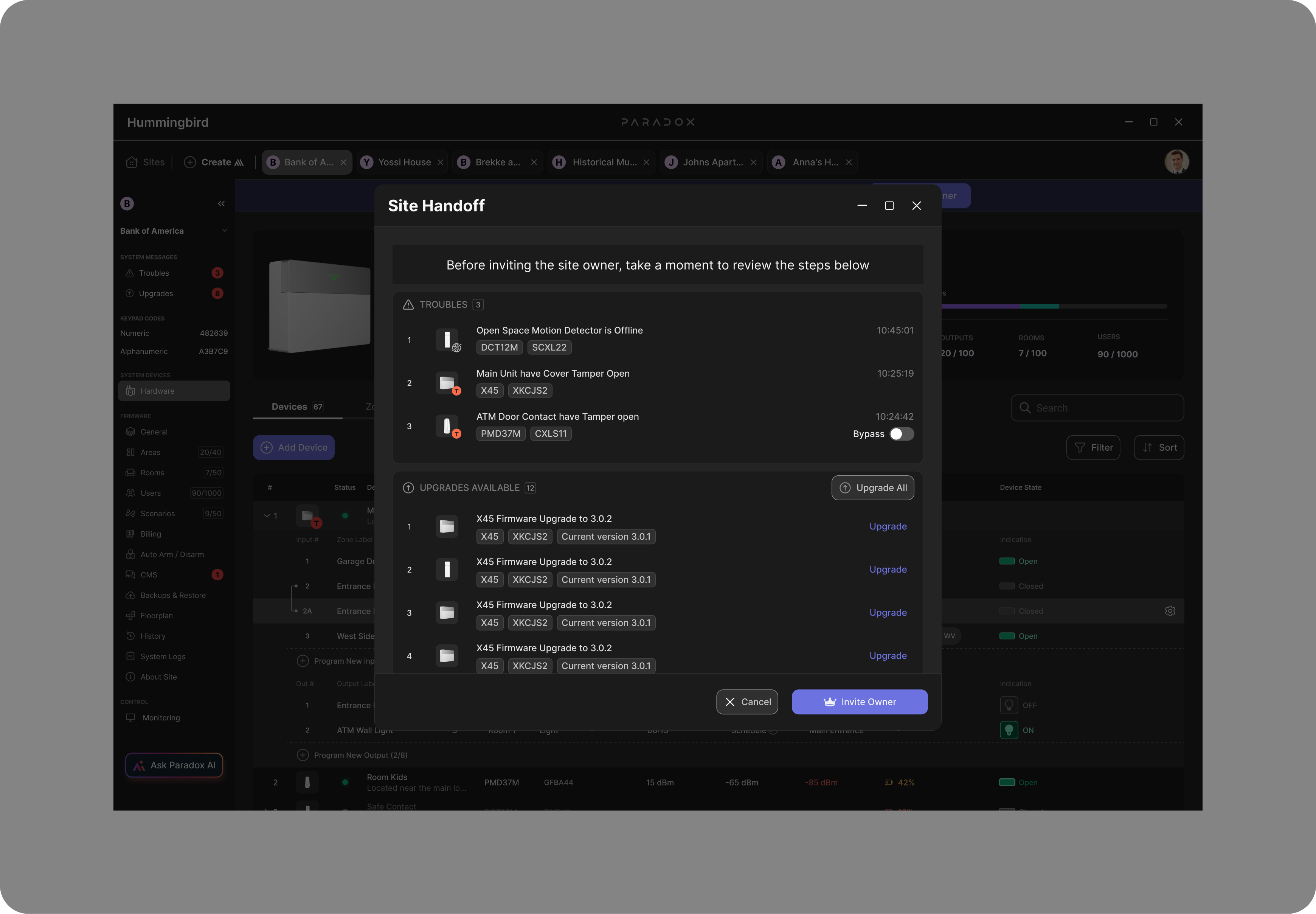The width and height of the screenshot is (1316, 914).
Task: Click the ATM Door Contact tamper device icon
Action: pos(447,427)
